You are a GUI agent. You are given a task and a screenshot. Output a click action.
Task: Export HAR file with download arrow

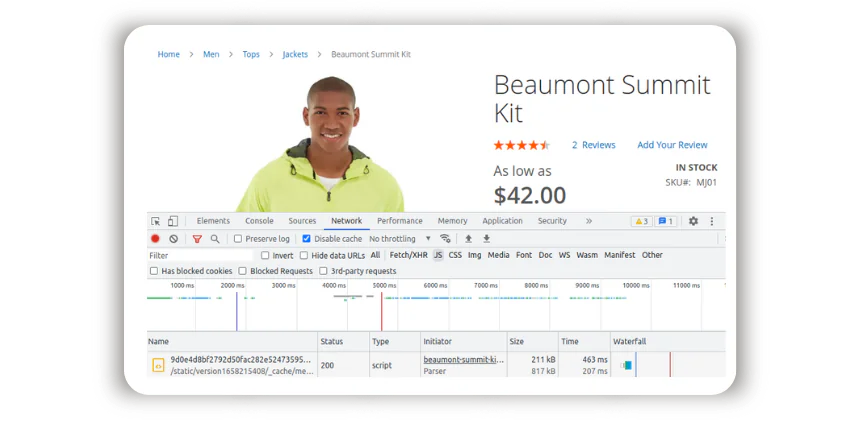(486, 239)
